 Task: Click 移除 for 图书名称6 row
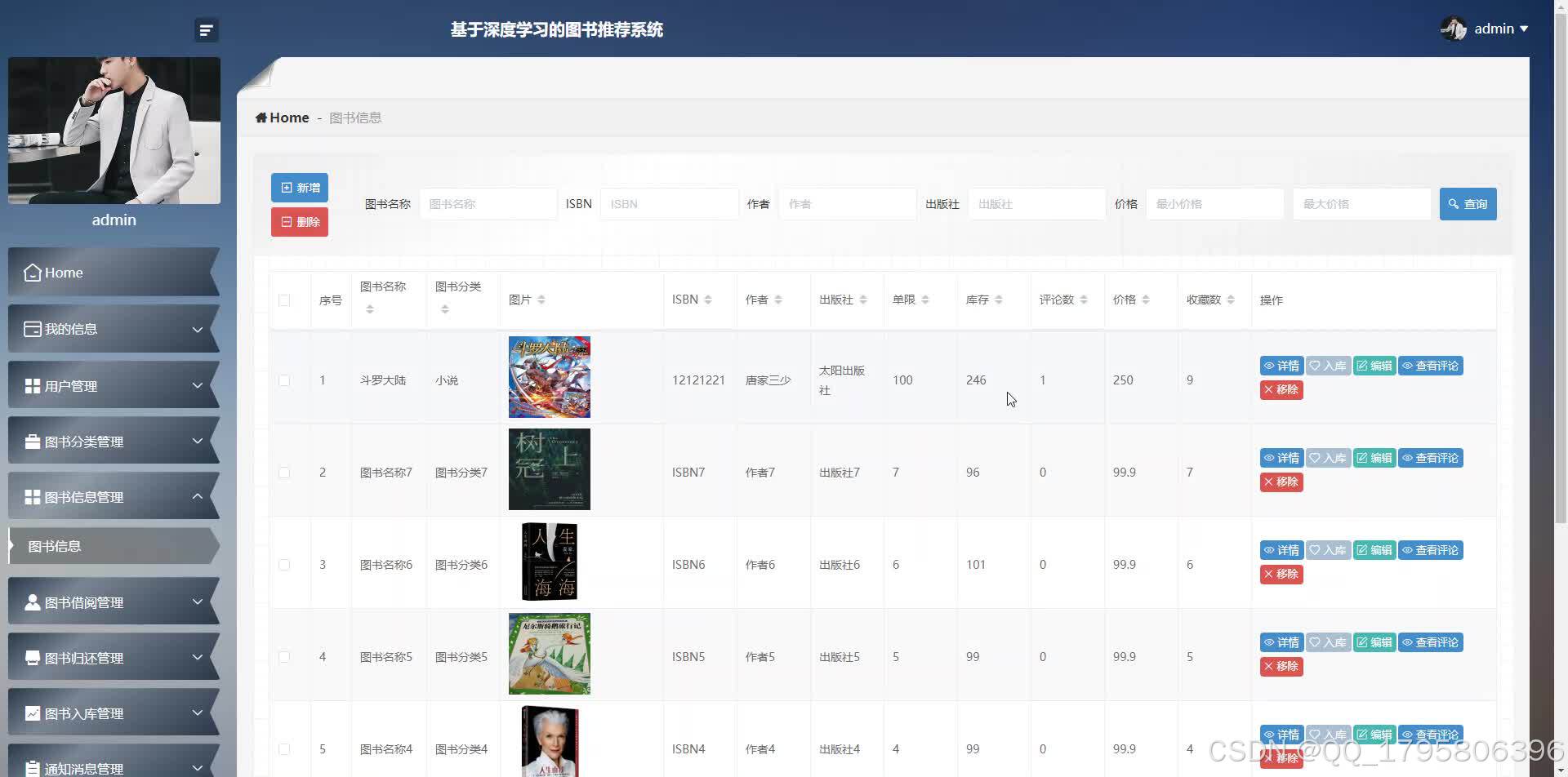(x=1281, y=574)
